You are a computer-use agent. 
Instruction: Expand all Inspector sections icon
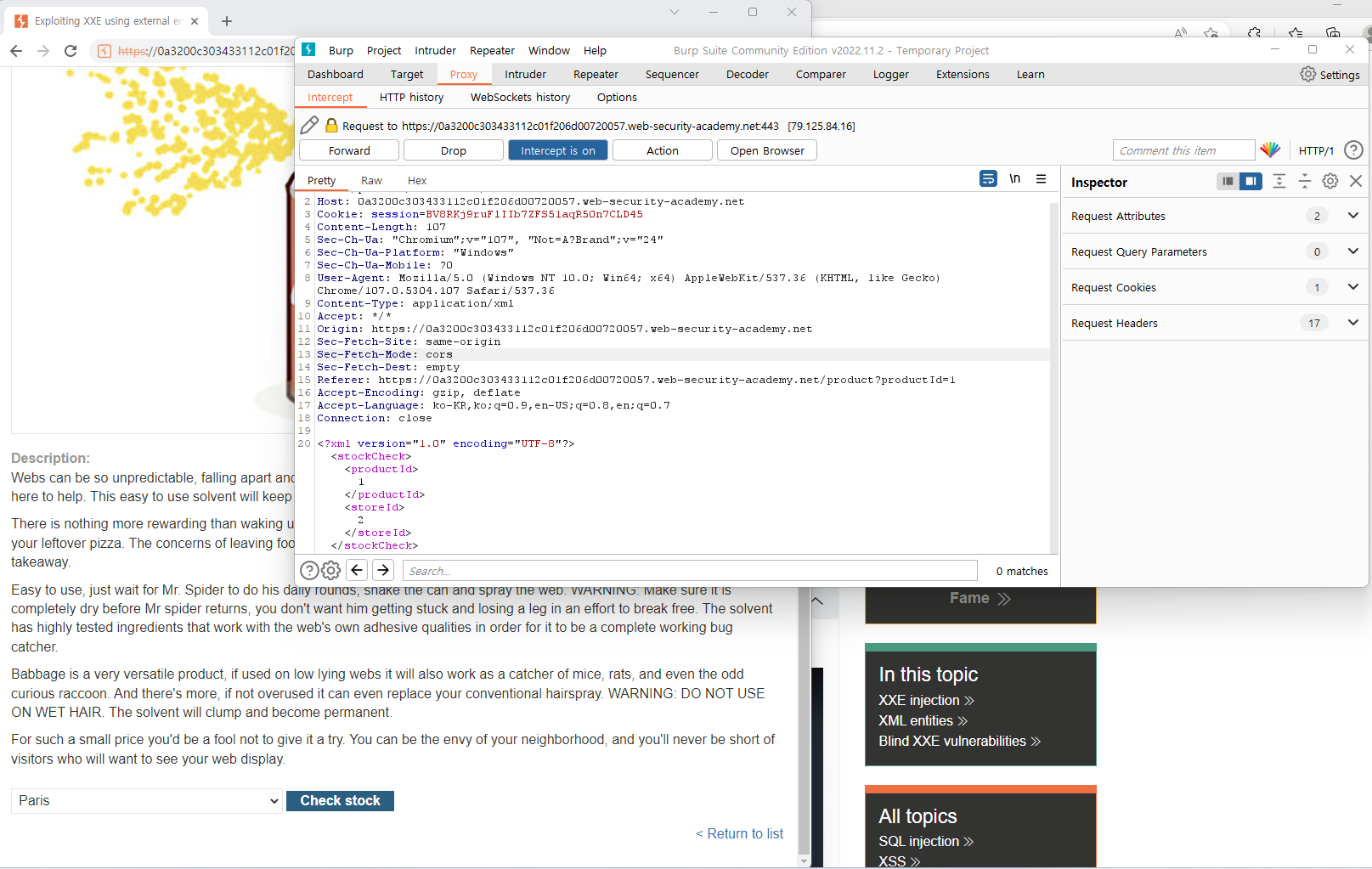[1279, 181]
